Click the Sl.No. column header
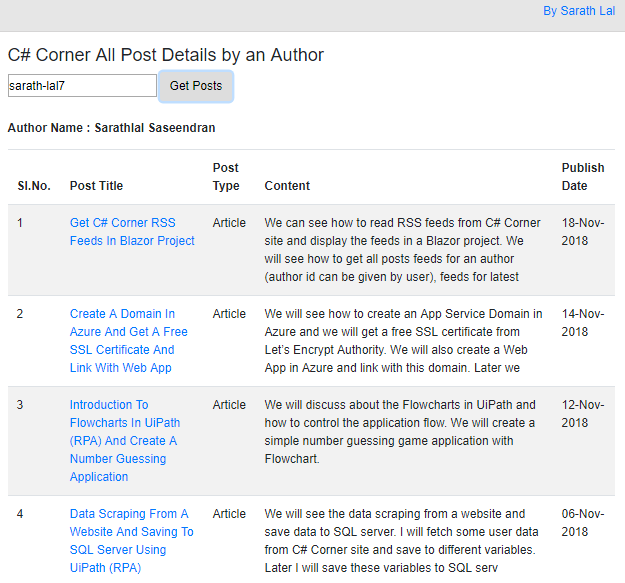 coord(34,186)
